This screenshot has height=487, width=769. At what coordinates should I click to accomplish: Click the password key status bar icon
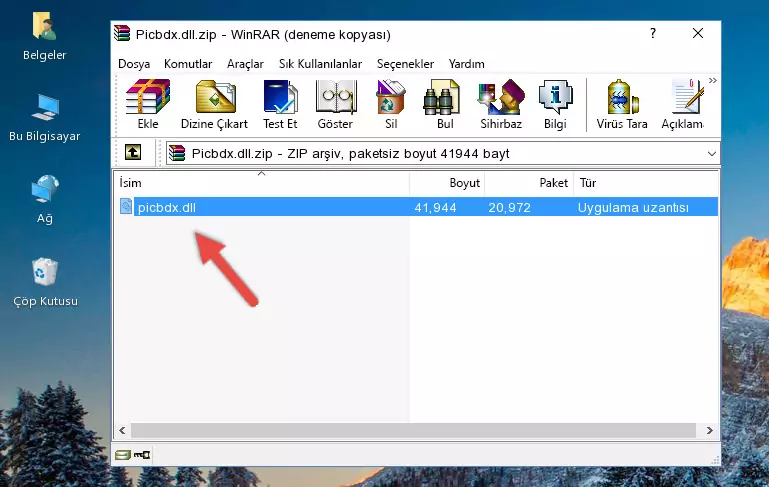point(142,455)
